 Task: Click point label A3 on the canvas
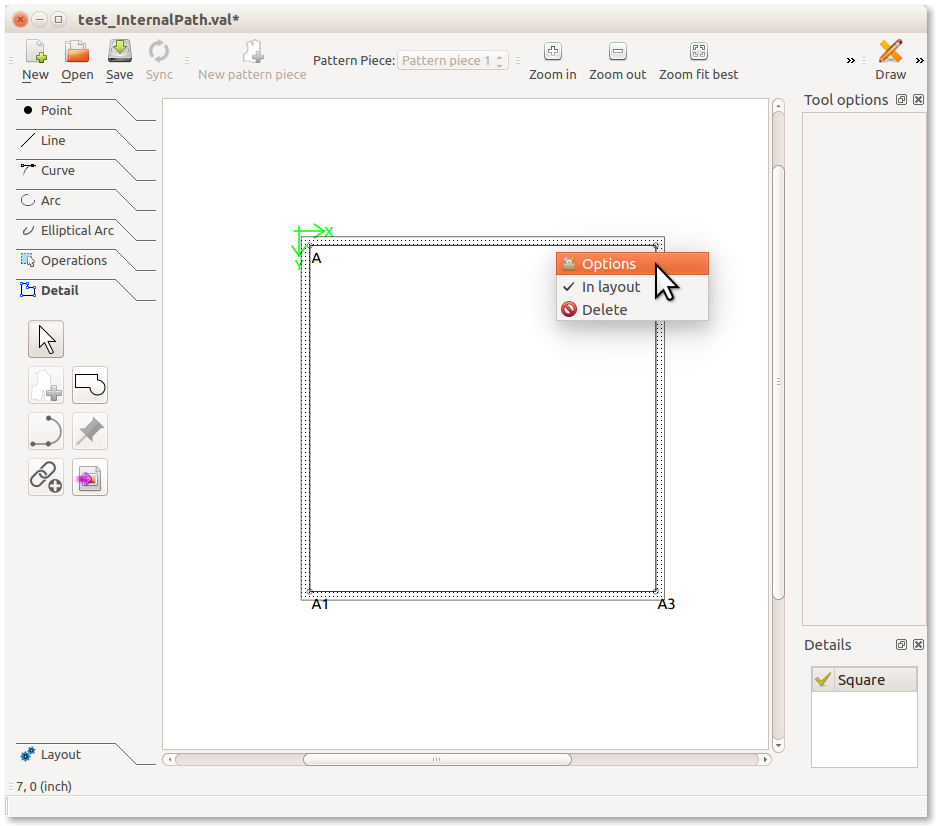pyautogui.click(x=666, y=604)
